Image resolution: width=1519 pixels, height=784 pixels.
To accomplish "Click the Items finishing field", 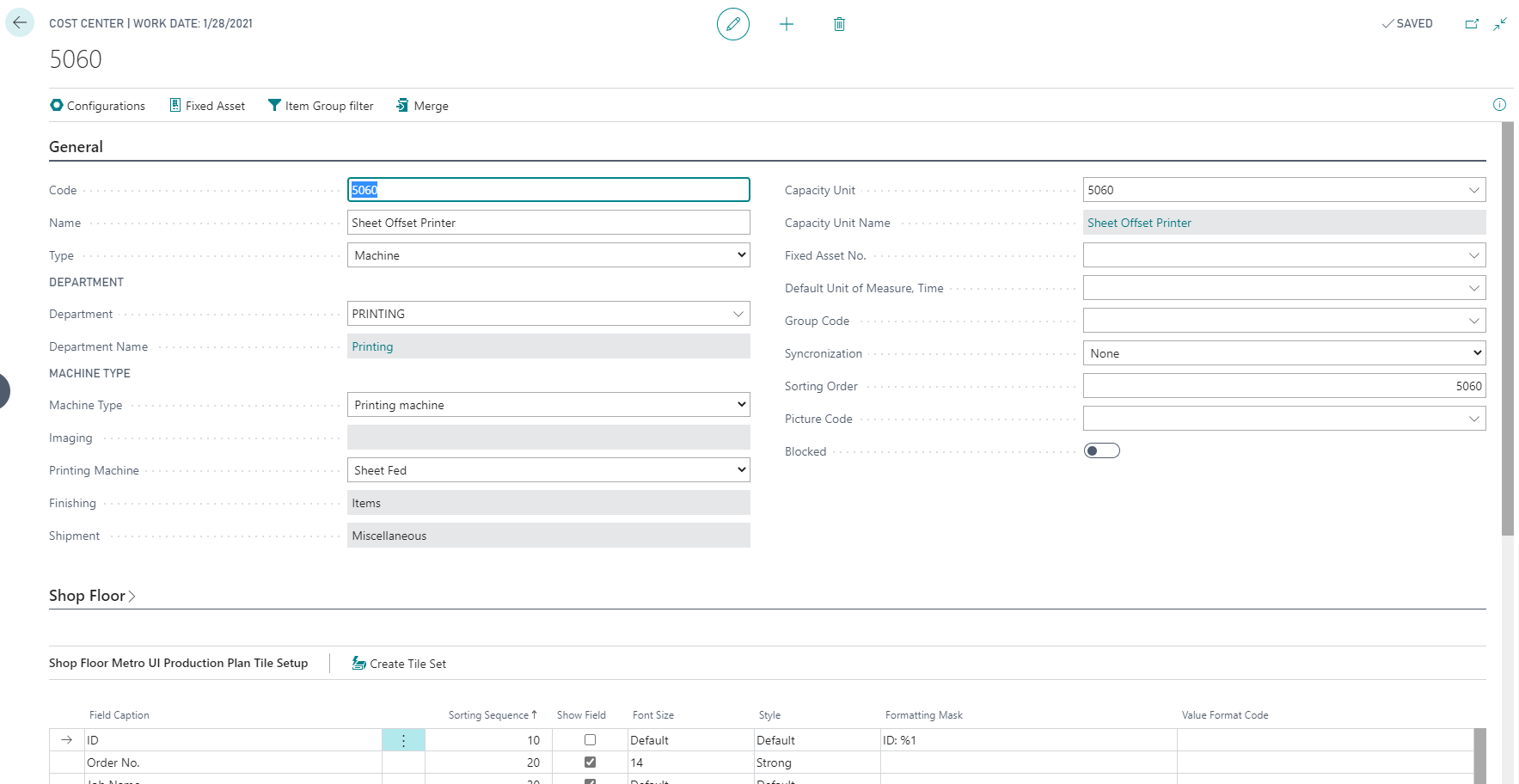I will (548, 503).
